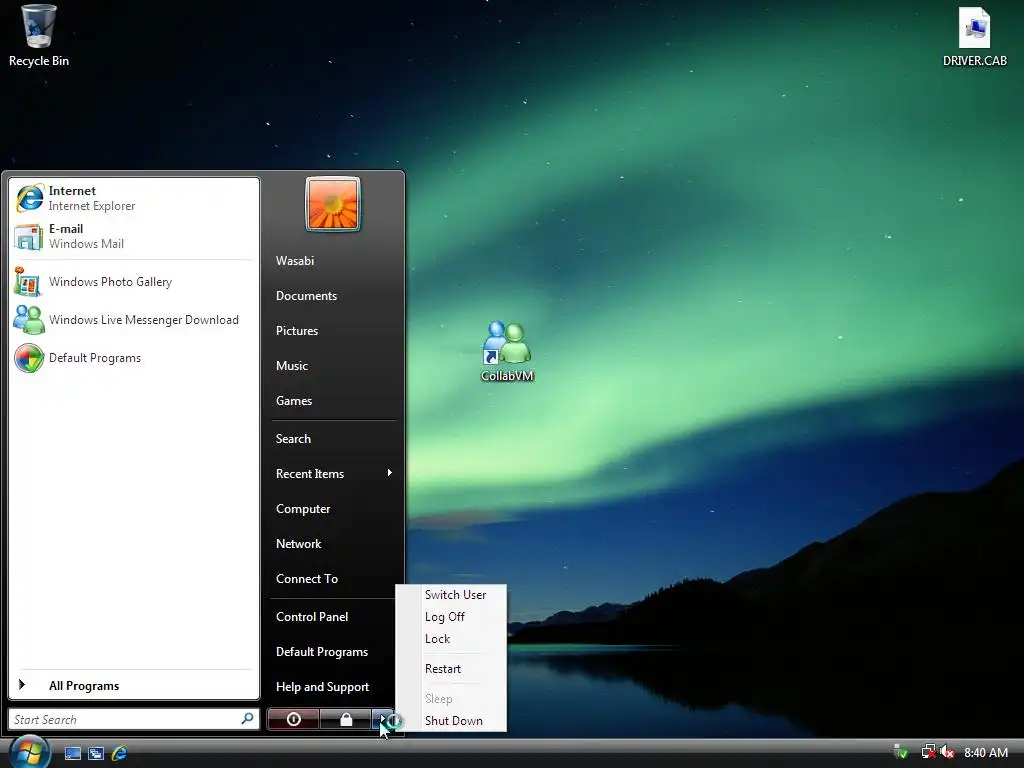The image size is (1024, 768).
Task: Choose Restart from power menu
Action: [443, 669]
